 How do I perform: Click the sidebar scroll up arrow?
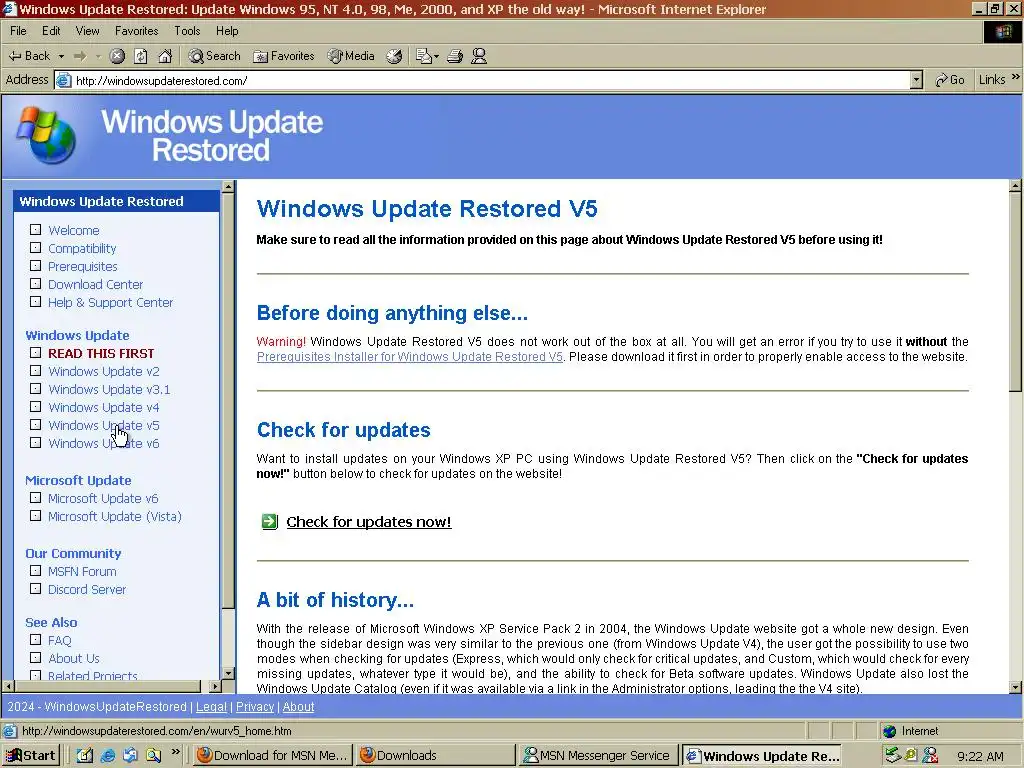[x=228, y=187]
